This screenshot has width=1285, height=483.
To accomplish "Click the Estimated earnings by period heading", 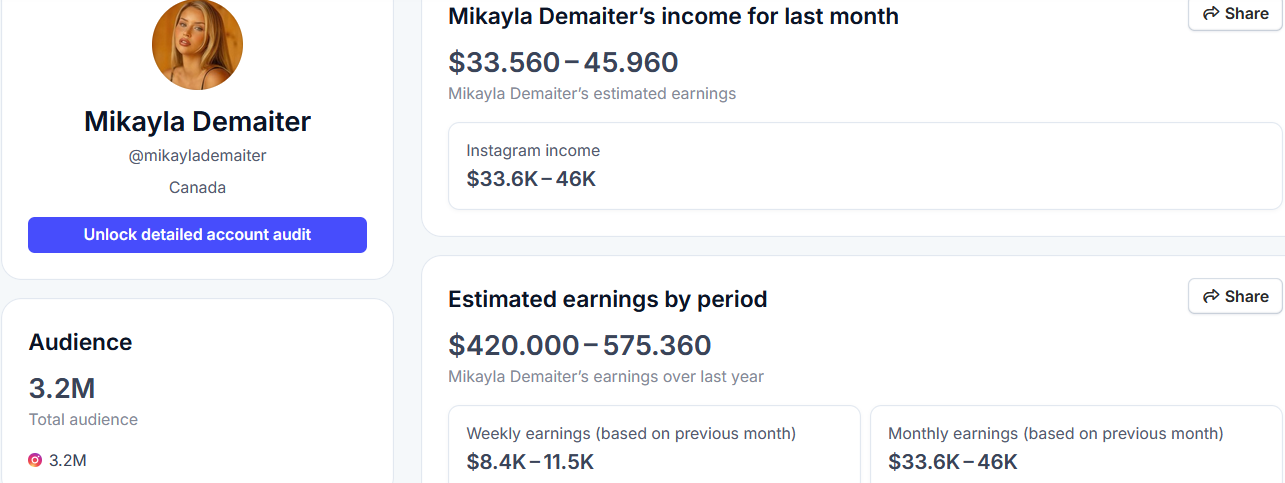I will [607, 299].
